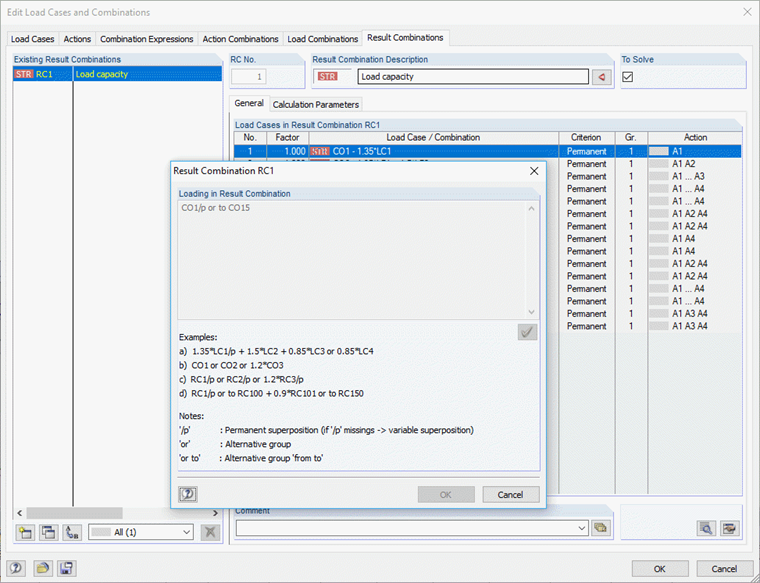Click the Action column header
This screenshot has width=760, height=583.
[x=695, y=138]
